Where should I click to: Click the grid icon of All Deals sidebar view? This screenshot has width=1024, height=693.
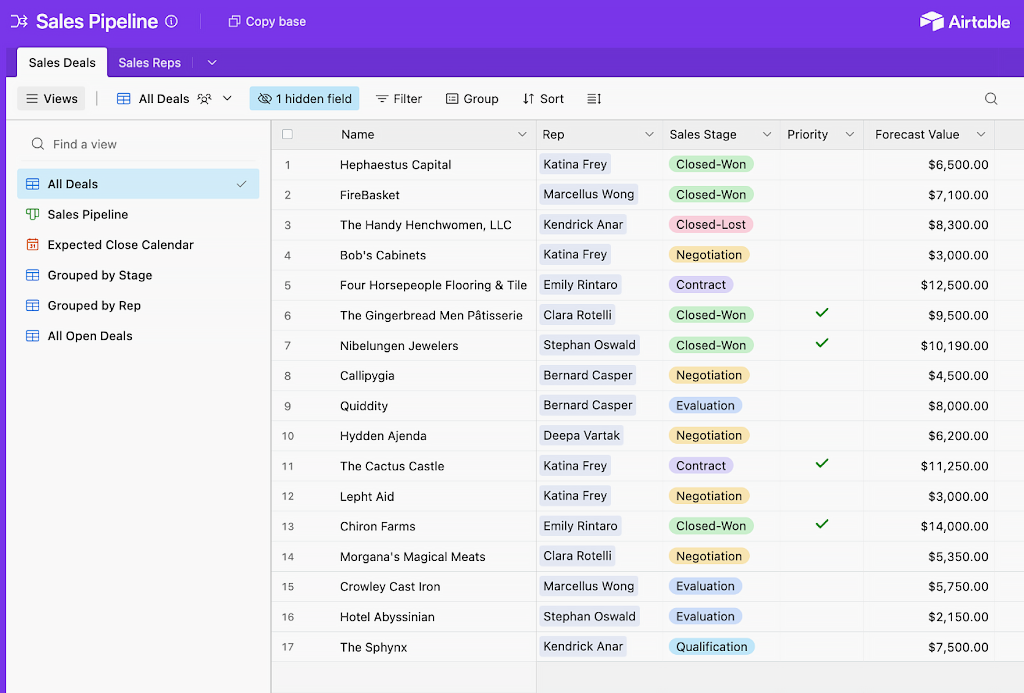pos(32,184)
